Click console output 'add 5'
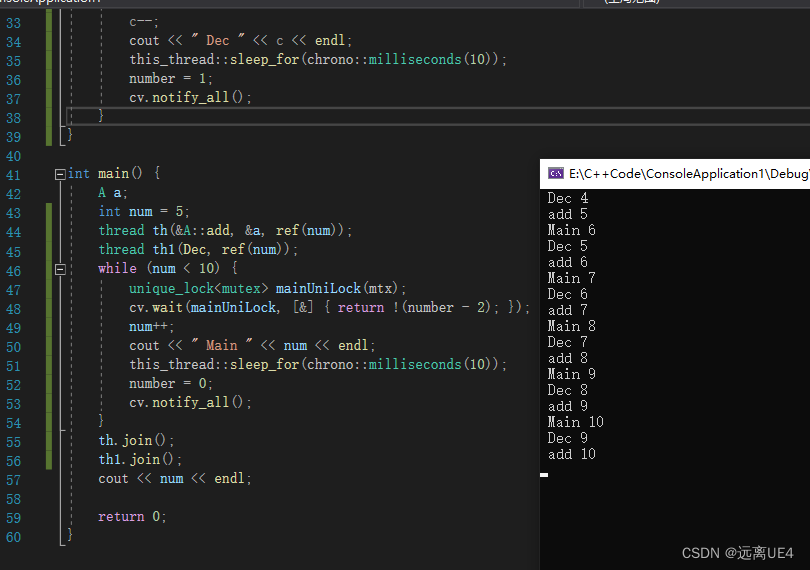The height and width of the screenshot is (570, 810). coord(568,214)
